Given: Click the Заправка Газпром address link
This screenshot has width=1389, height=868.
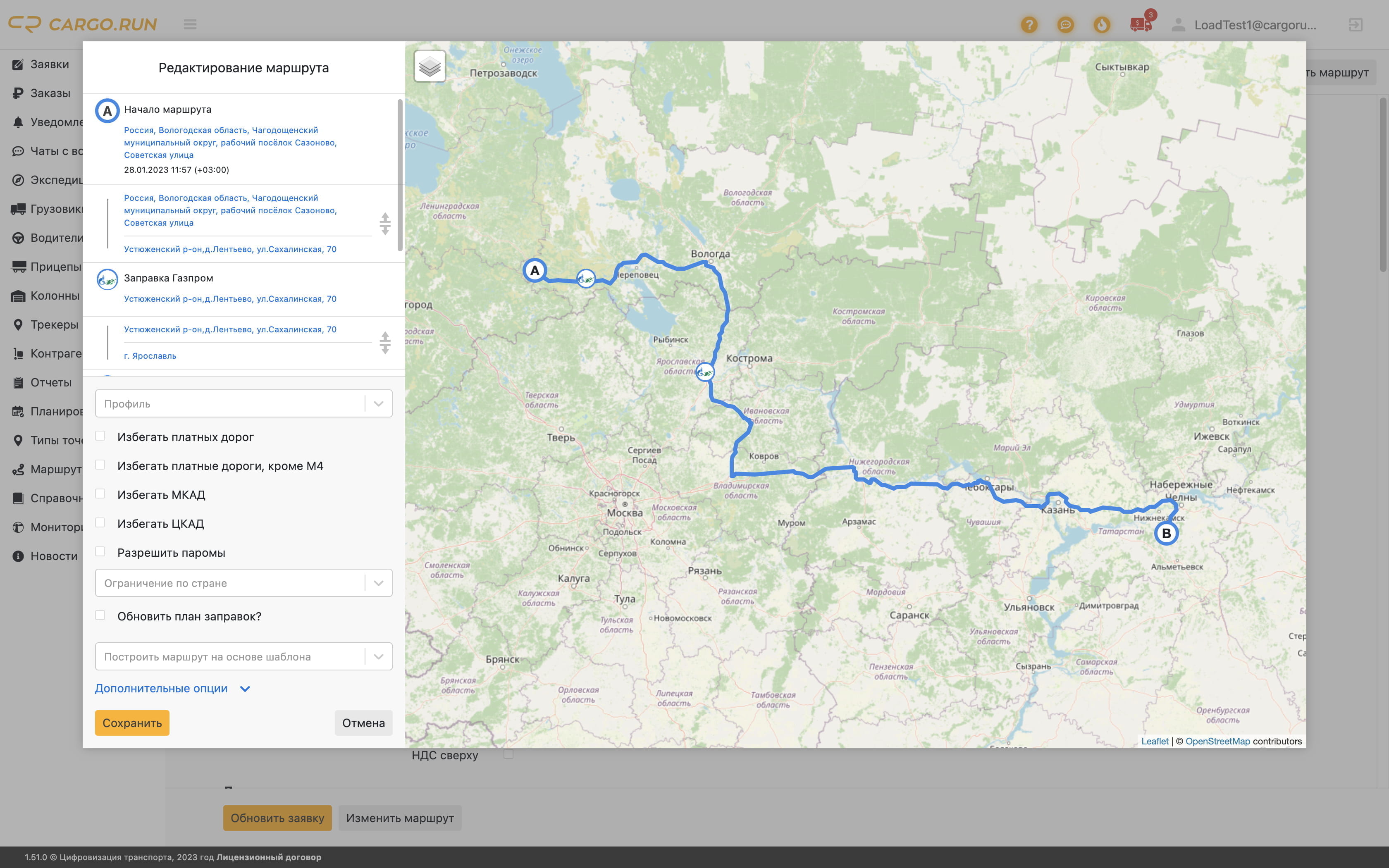Looking at the screenshot, I should coord(230,299).
